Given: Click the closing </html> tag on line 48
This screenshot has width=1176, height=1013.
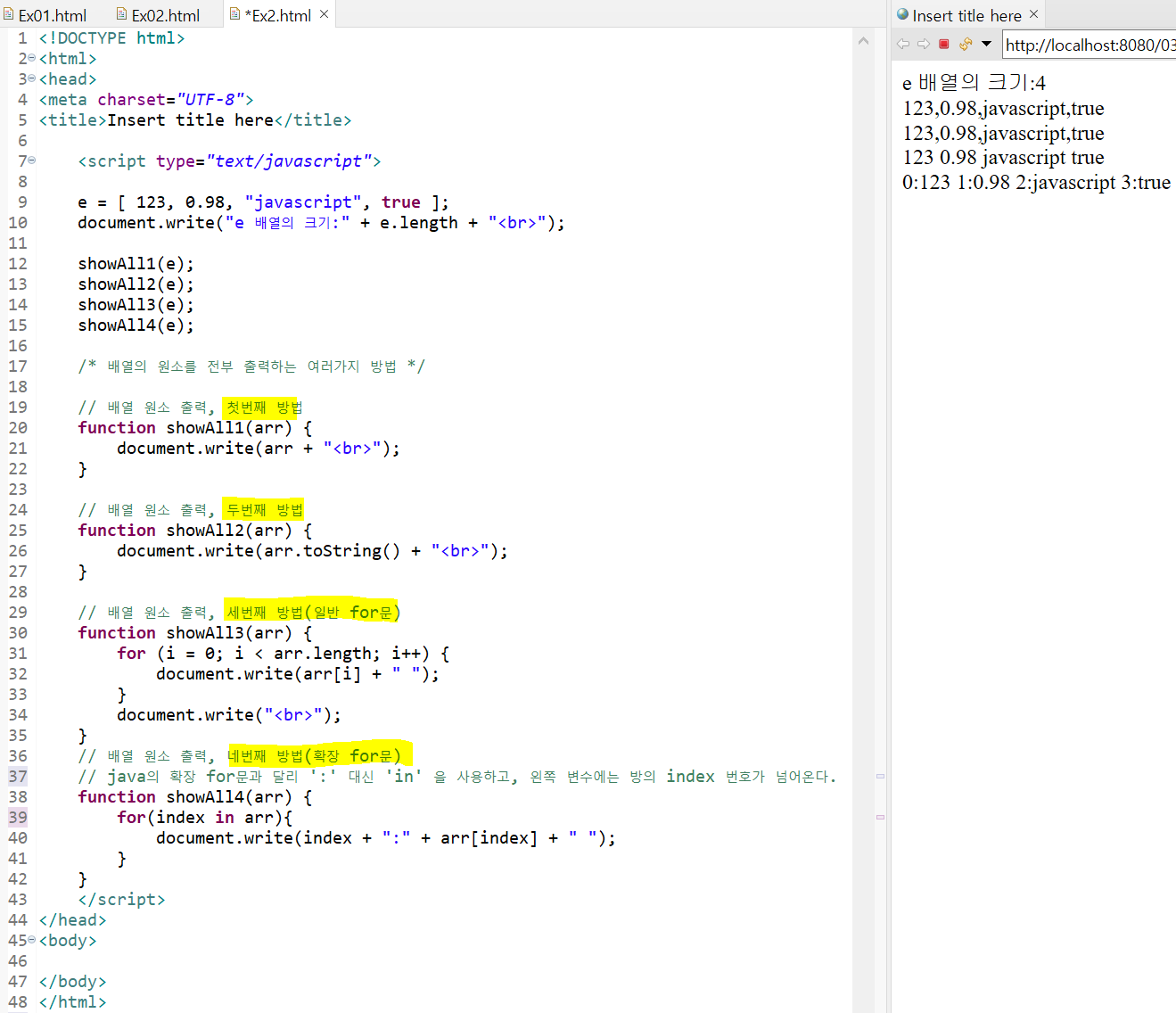Looking at the screenshot, I should point(72,1002).
